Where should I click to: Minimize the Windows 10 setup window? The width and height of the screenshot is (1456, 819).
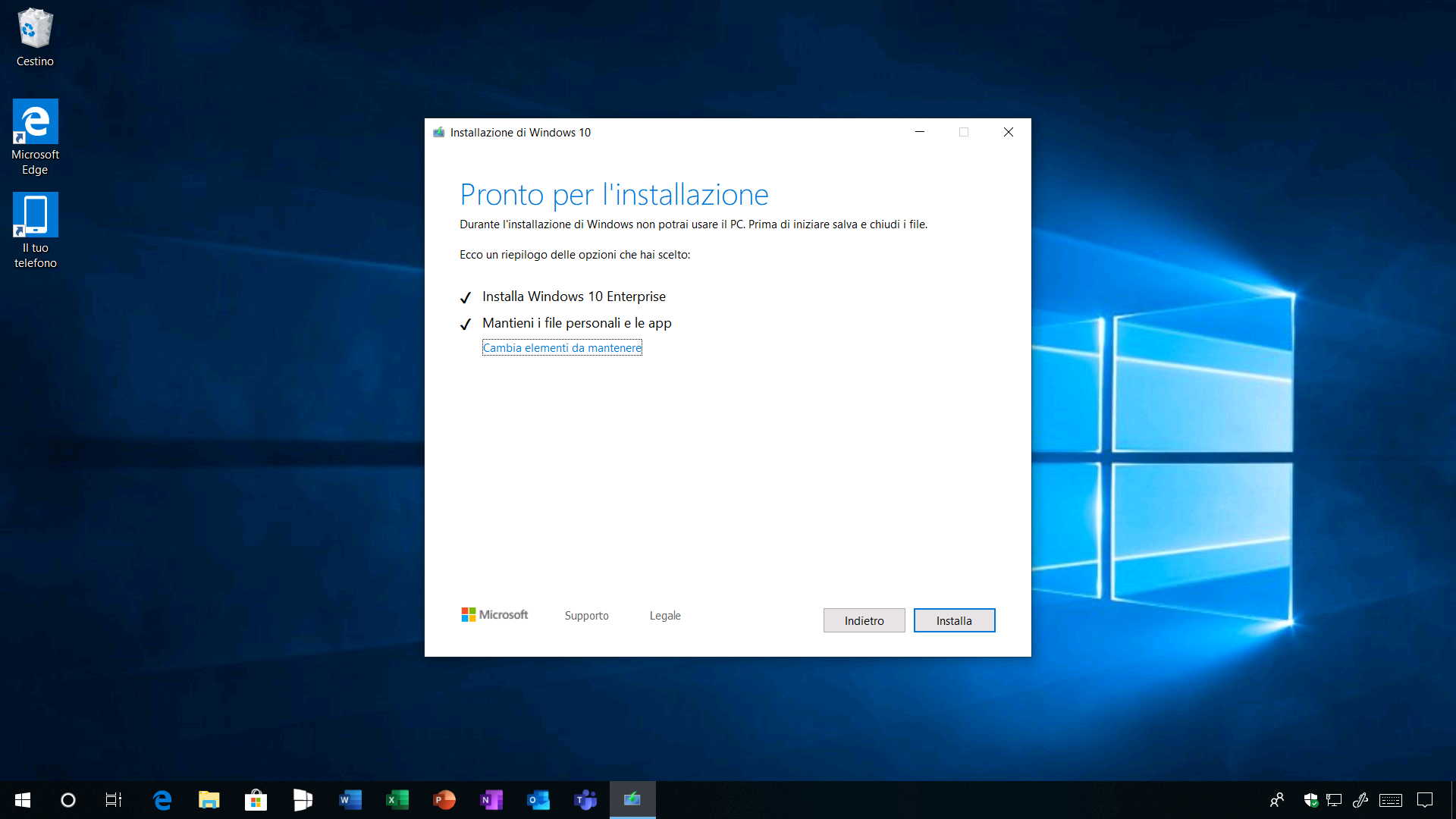coord(920,132)
